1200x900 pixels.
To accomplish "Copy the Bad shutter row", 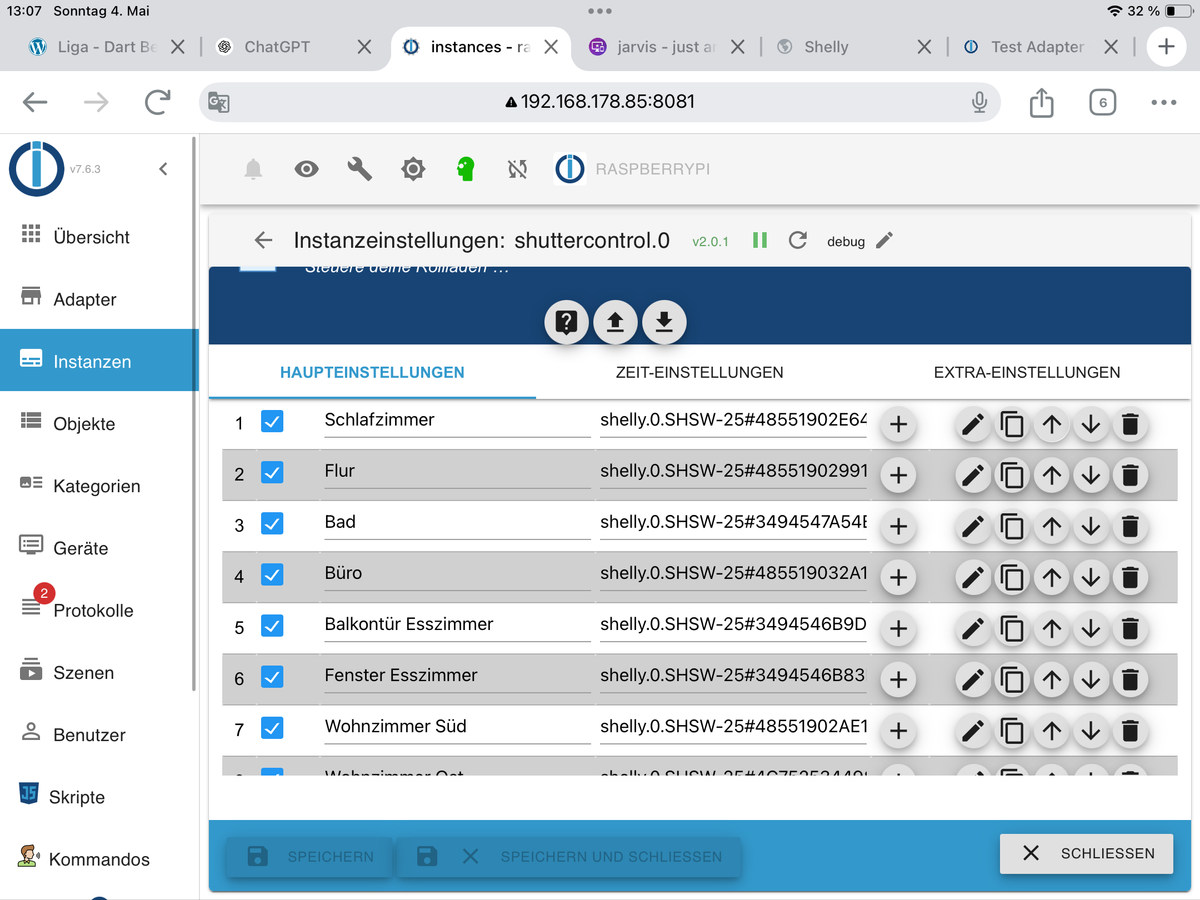I will [1012, 526].
